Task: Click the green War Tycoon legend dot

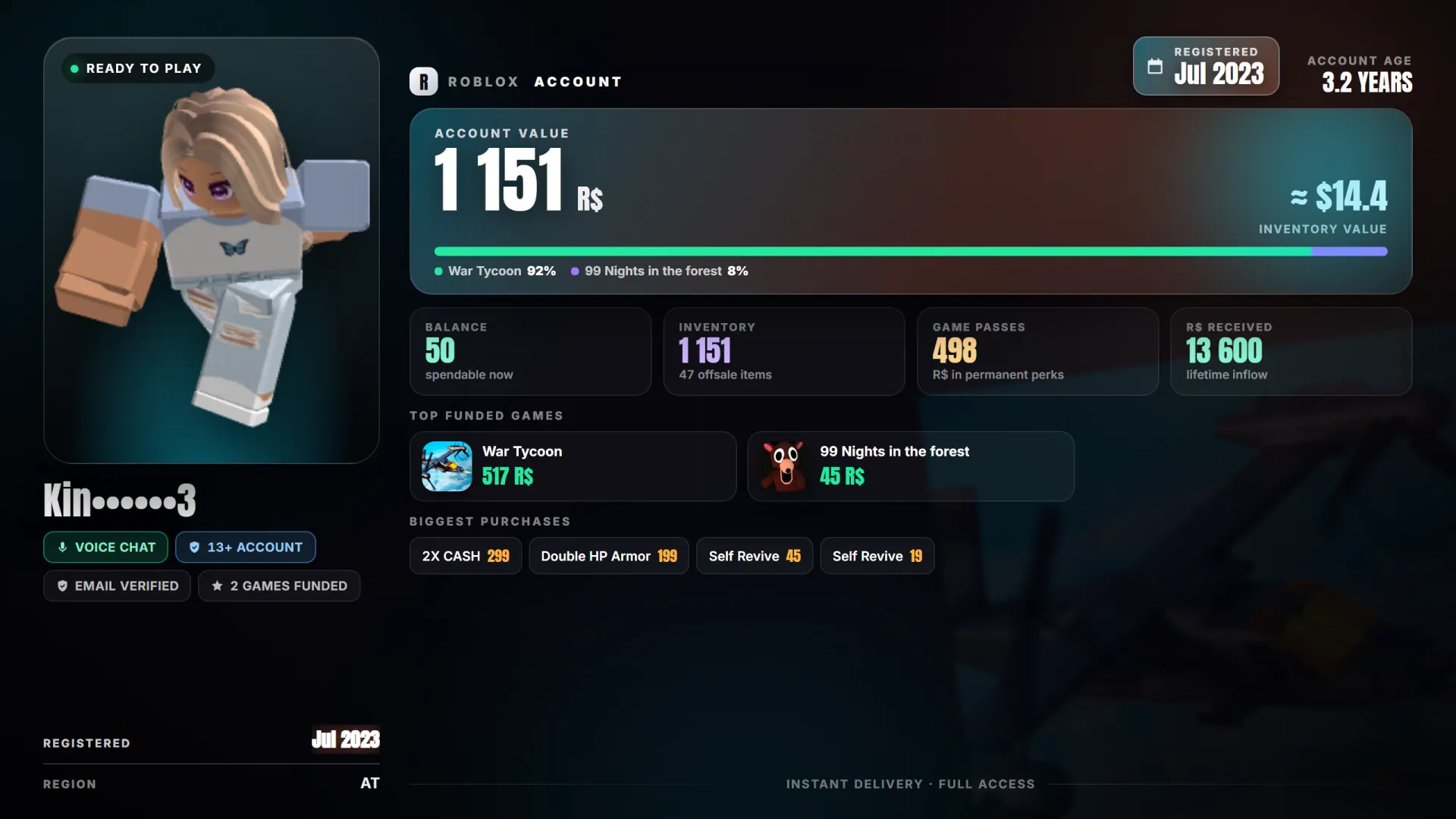Action: point(438,271)
